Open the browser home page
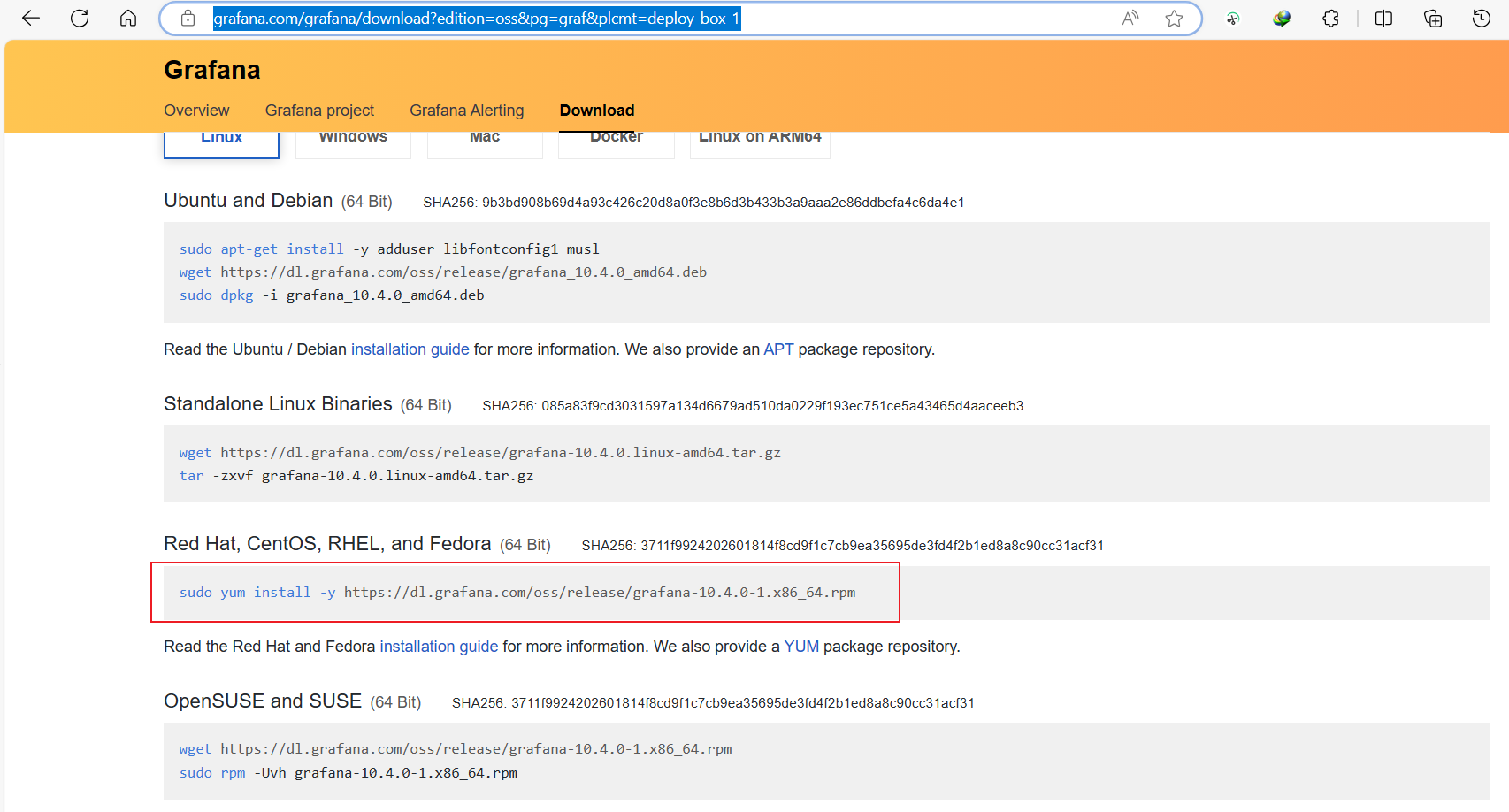 point(128,19)
